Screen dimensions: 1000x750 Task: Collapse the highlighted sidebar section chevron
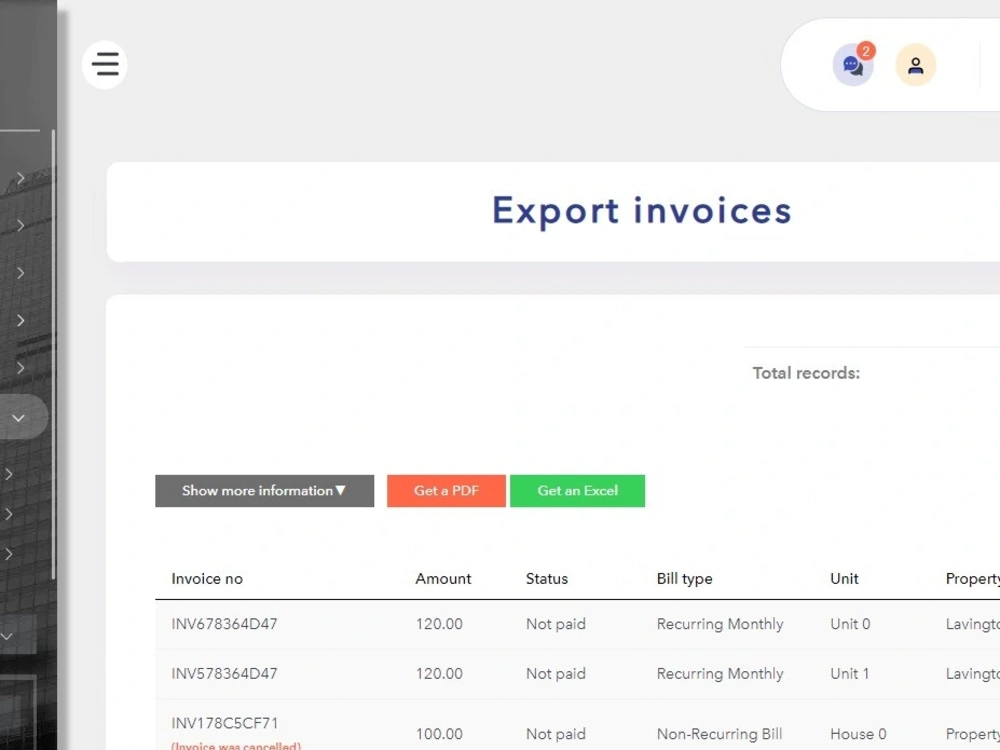[18, 418]
